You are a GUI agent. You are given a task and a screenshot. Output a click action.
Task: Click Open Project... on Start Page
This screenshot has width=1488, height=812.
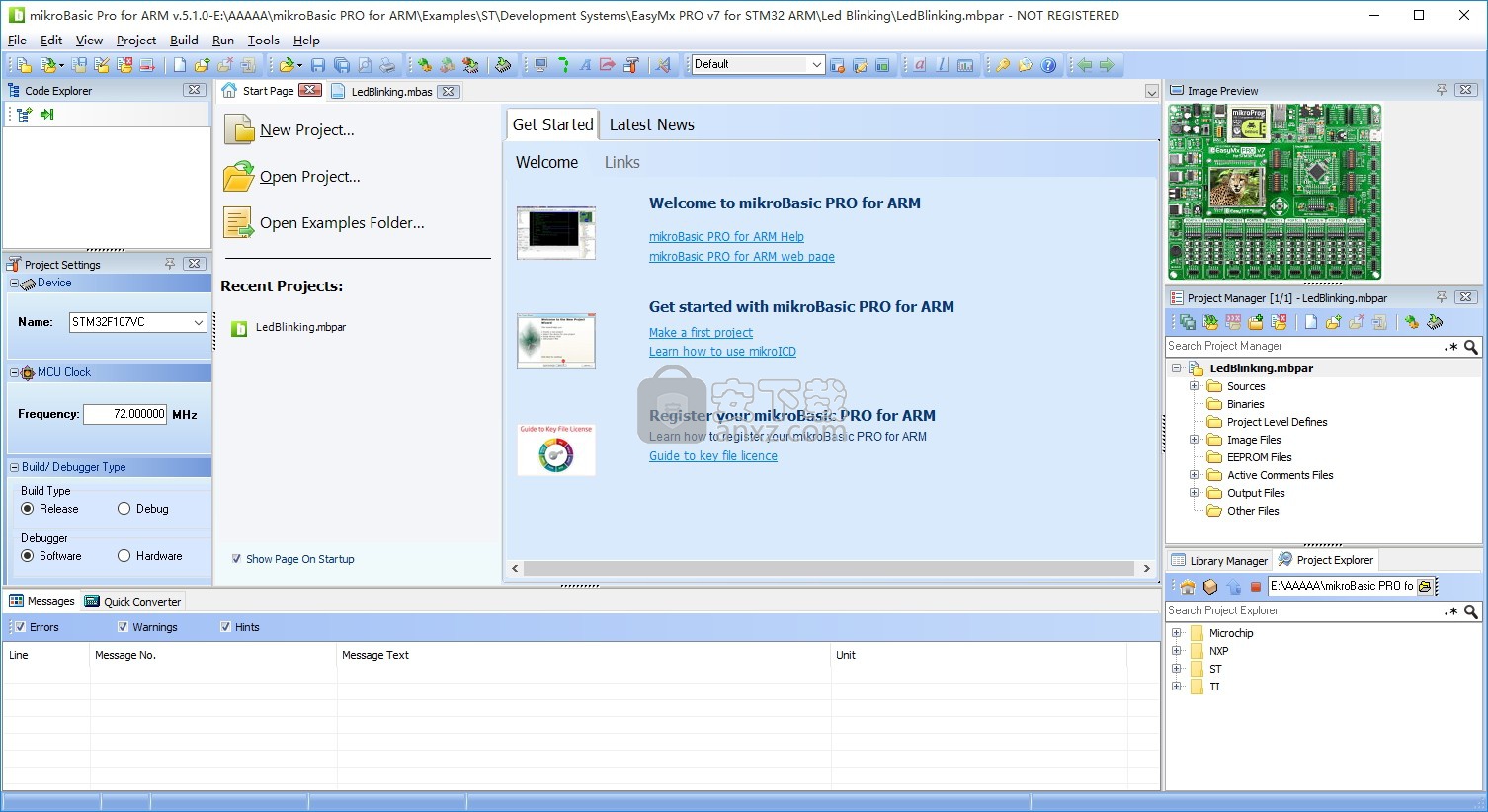[x=309, y=177]
